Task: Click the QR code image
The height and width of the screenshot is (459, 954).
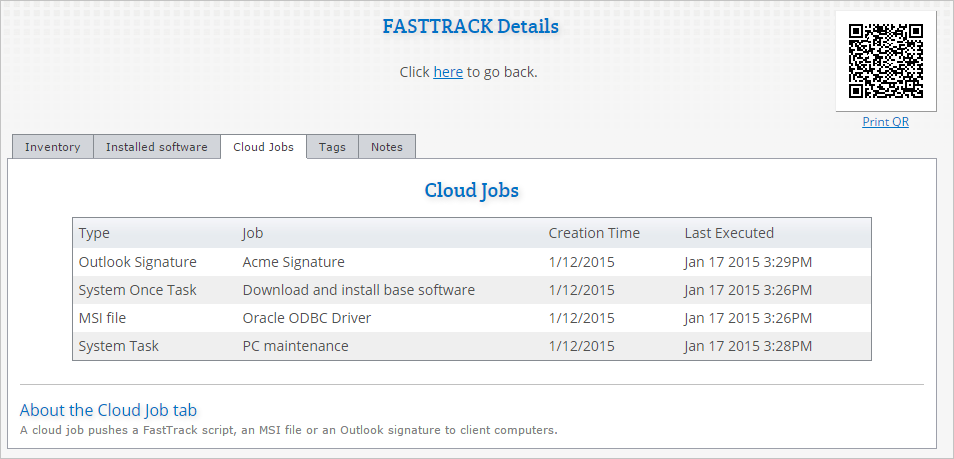Action: point(885,61)
